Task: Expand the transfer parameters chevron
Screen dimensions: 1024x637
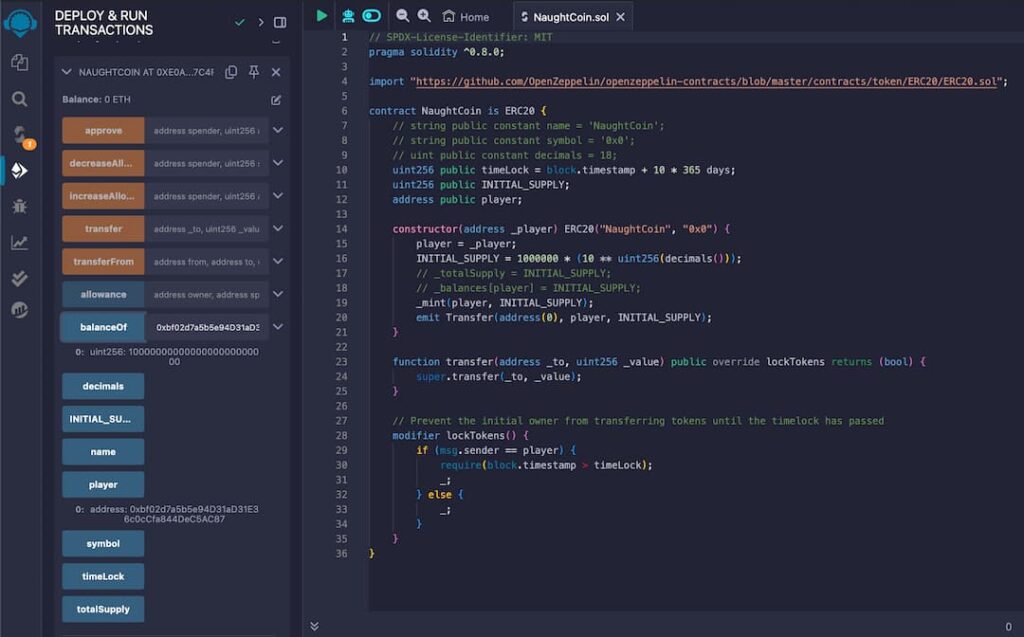Action: 278,229
